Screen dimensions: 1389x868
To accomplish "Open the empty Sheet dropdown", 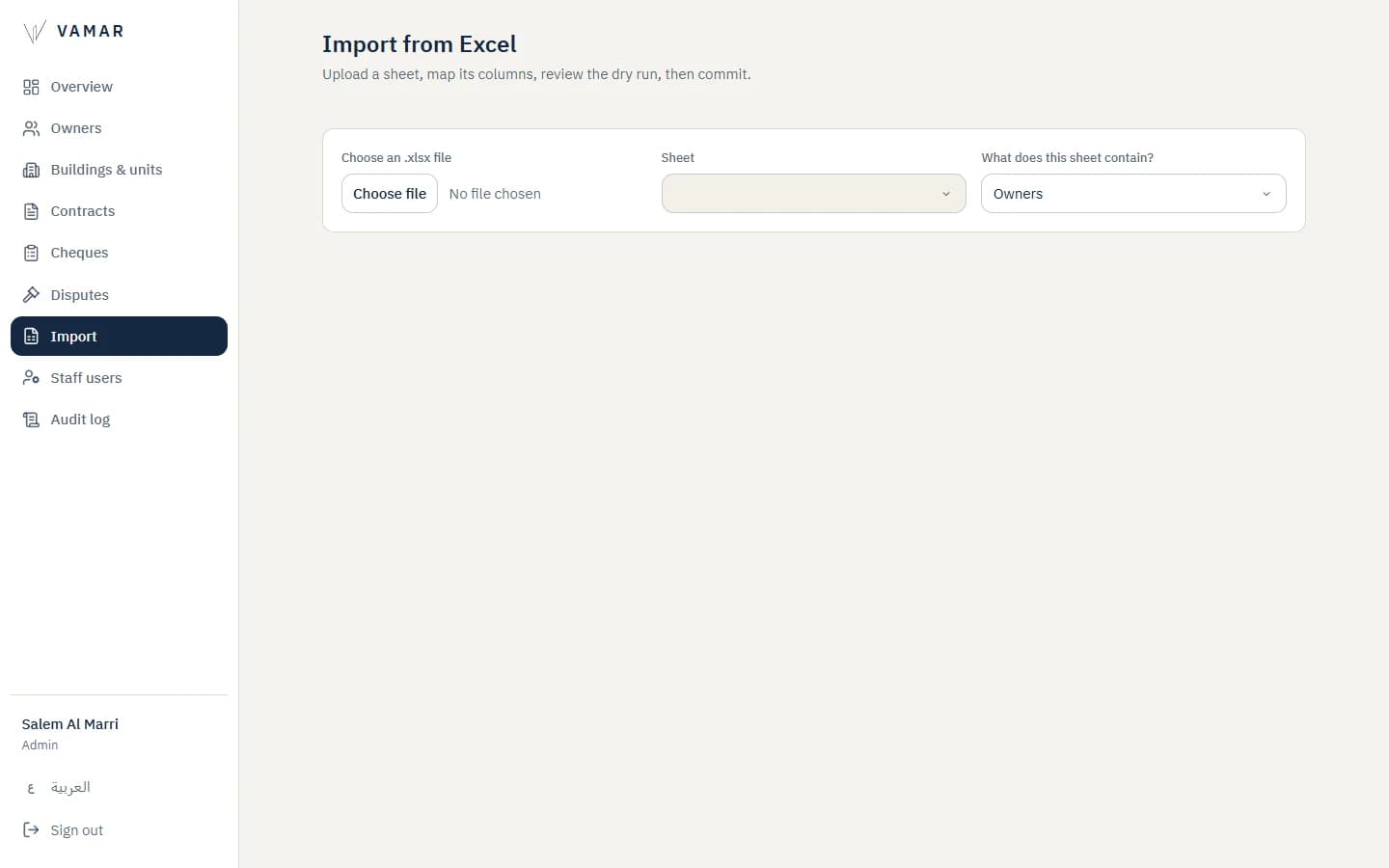I will click(813, 194).
